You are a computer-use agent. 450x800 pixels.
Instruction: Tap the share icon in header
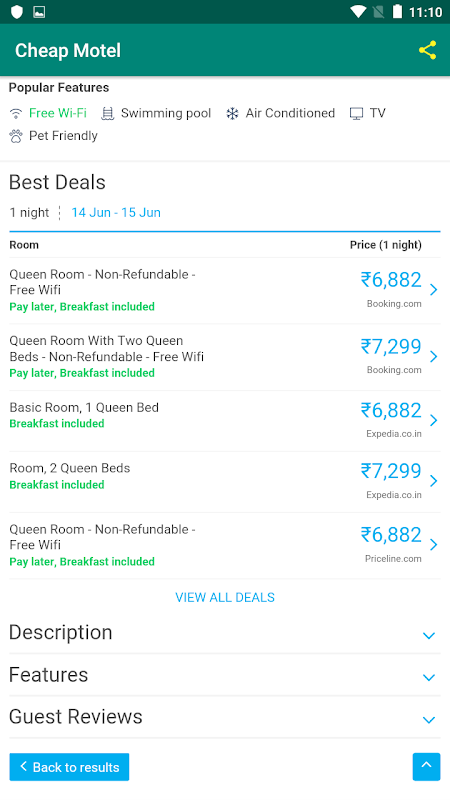[428, 50]
